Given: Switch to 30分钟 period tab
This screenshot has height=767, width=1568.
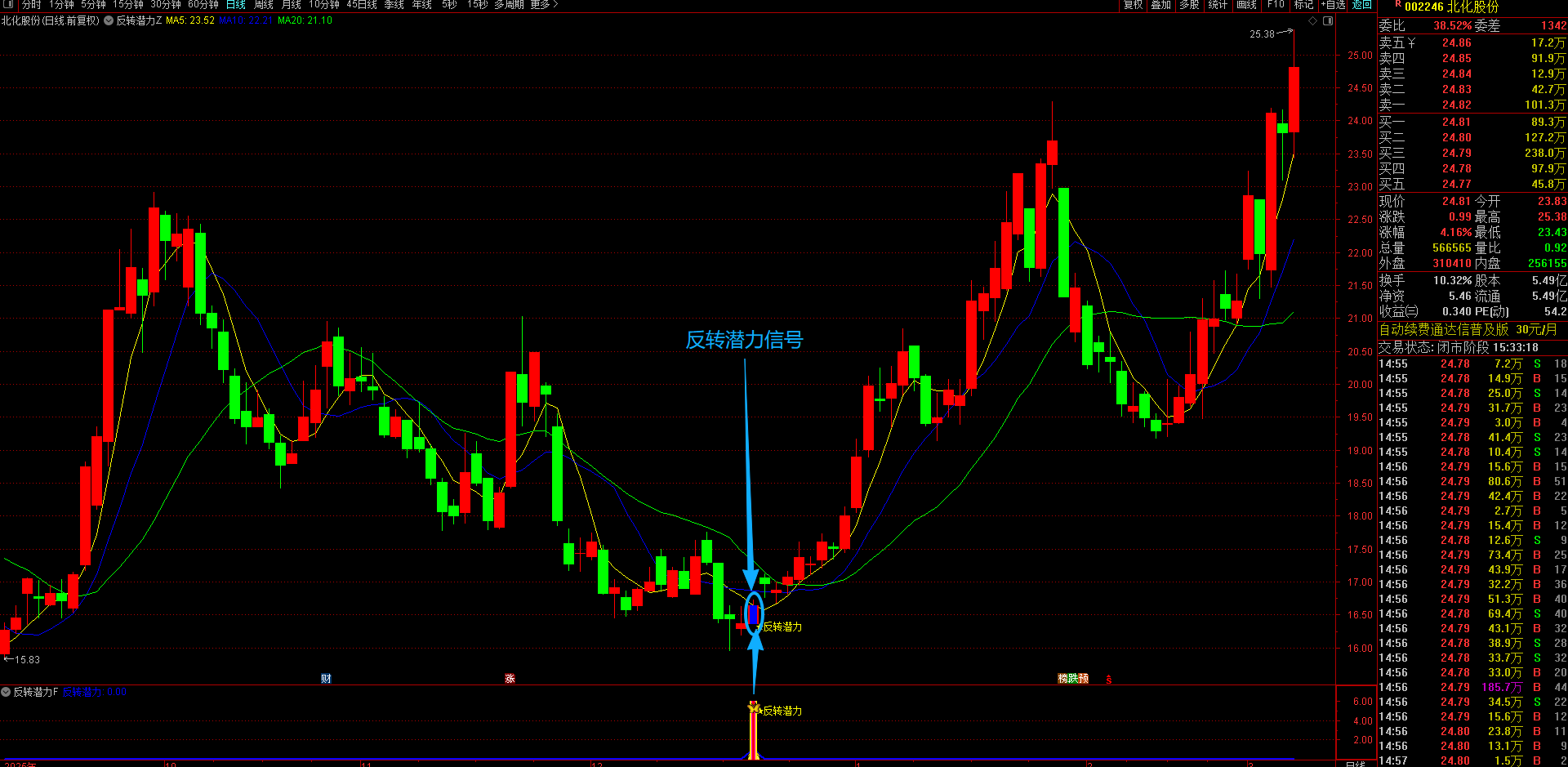Looking at the screenshot, I should pos(166,4).
